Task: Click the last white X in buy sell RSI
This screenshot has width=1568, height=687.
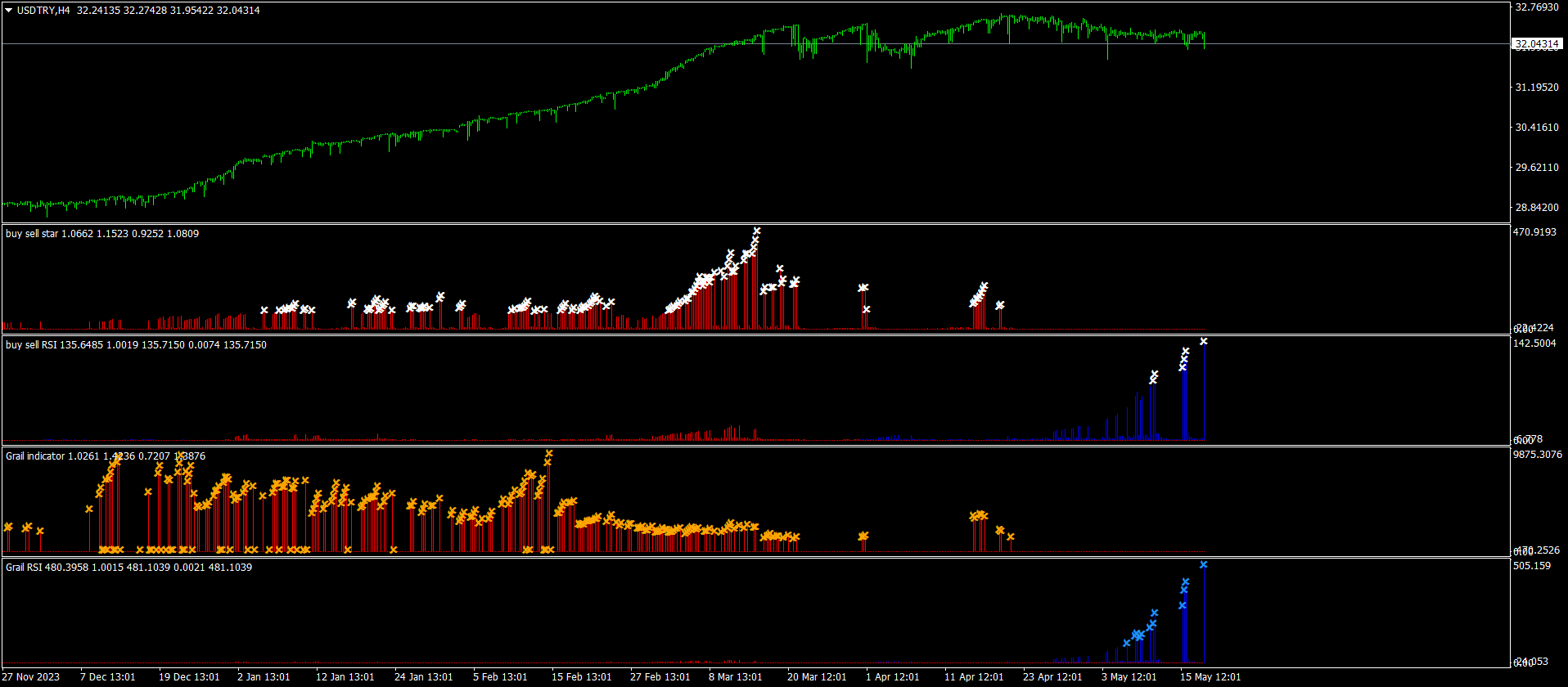Action: [1204, 342]
